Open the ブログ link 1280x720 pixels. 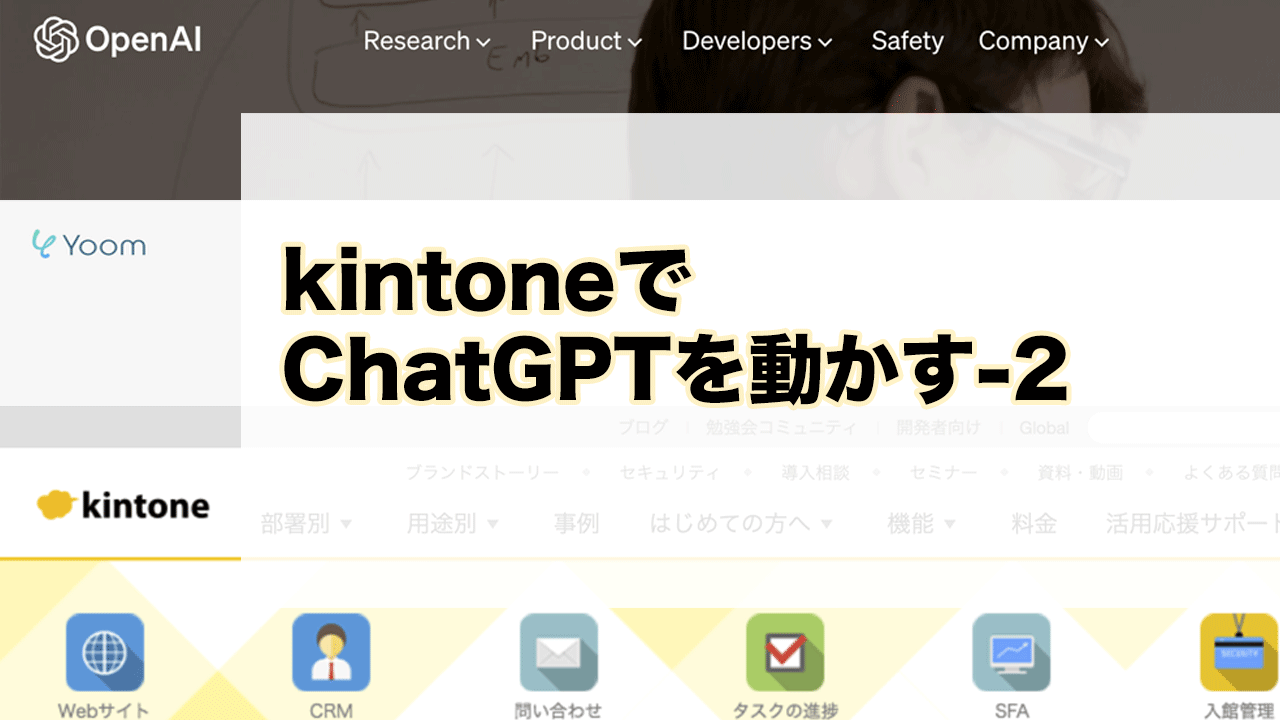646,428
